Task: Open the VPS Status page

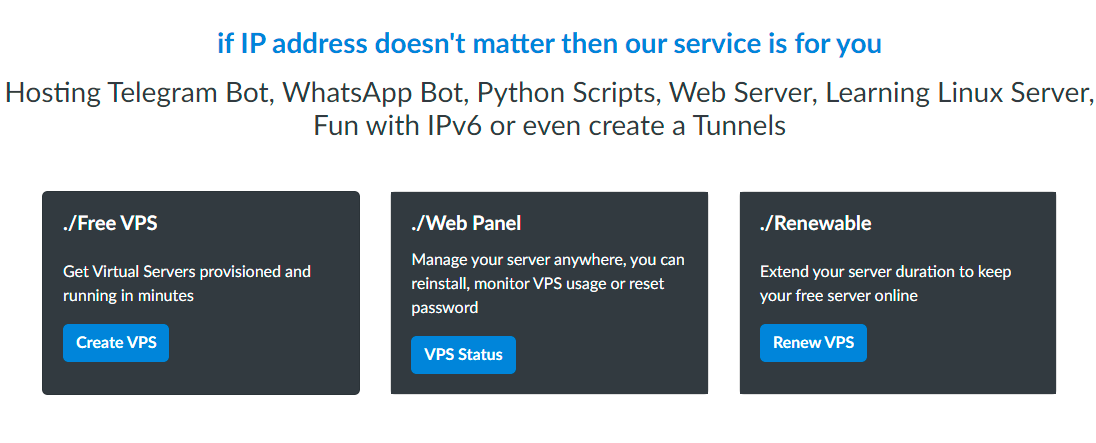Action: point(463,355)
